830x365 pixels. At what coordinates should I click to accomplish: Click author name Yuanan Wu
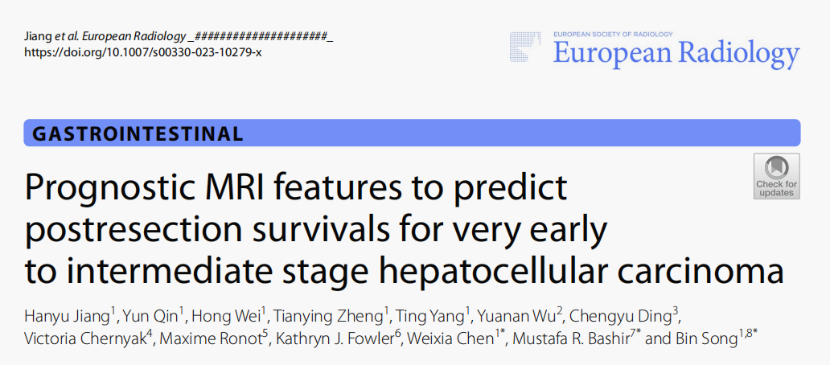point(517,316)
